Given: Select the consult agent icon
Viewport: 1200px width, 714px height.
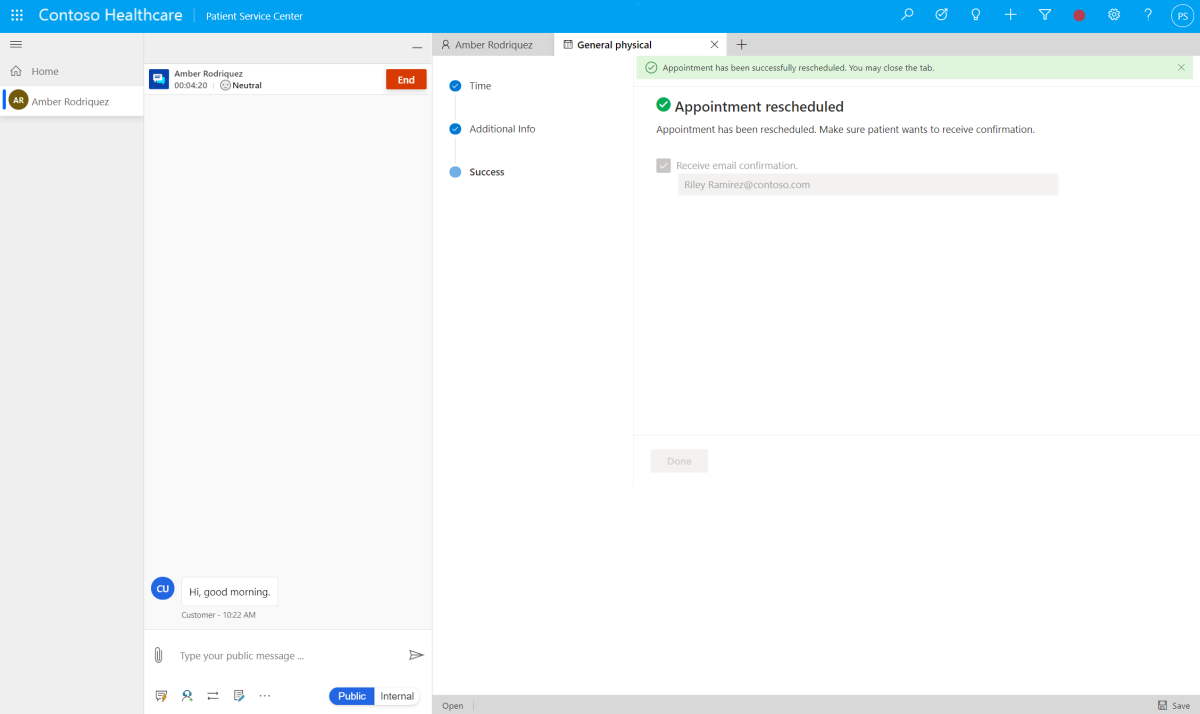Looking at the screenshot, I should [x=187, y=695].
